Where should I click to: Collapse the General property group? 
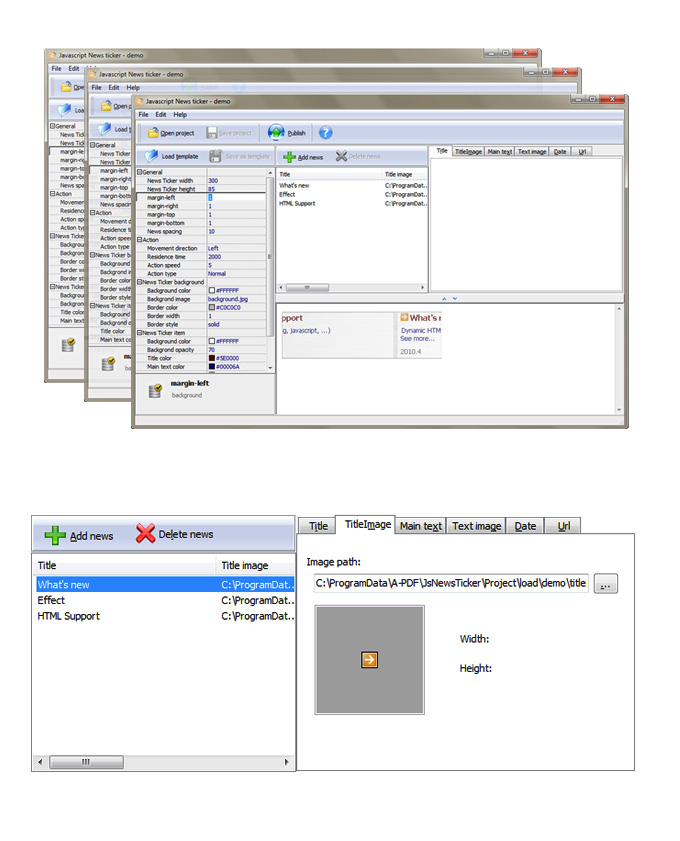[x=138, y=172]
